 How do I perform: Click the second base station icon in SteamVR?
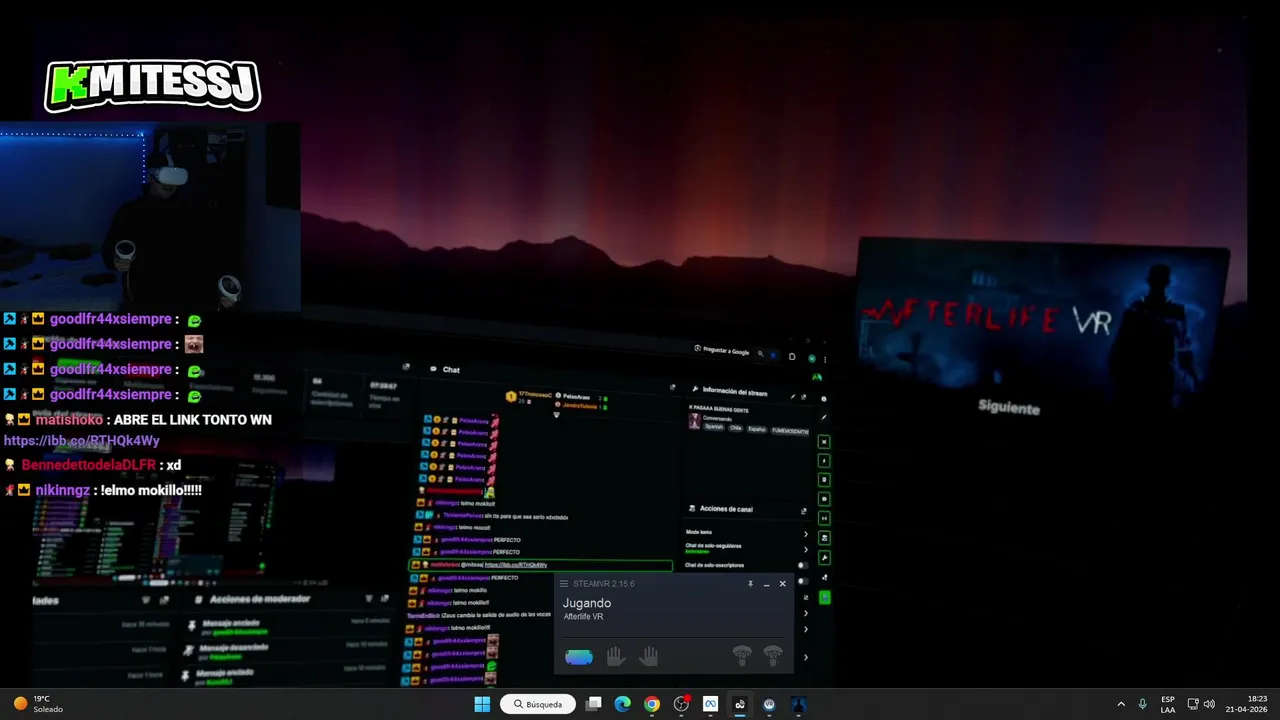tap(773, 656)
